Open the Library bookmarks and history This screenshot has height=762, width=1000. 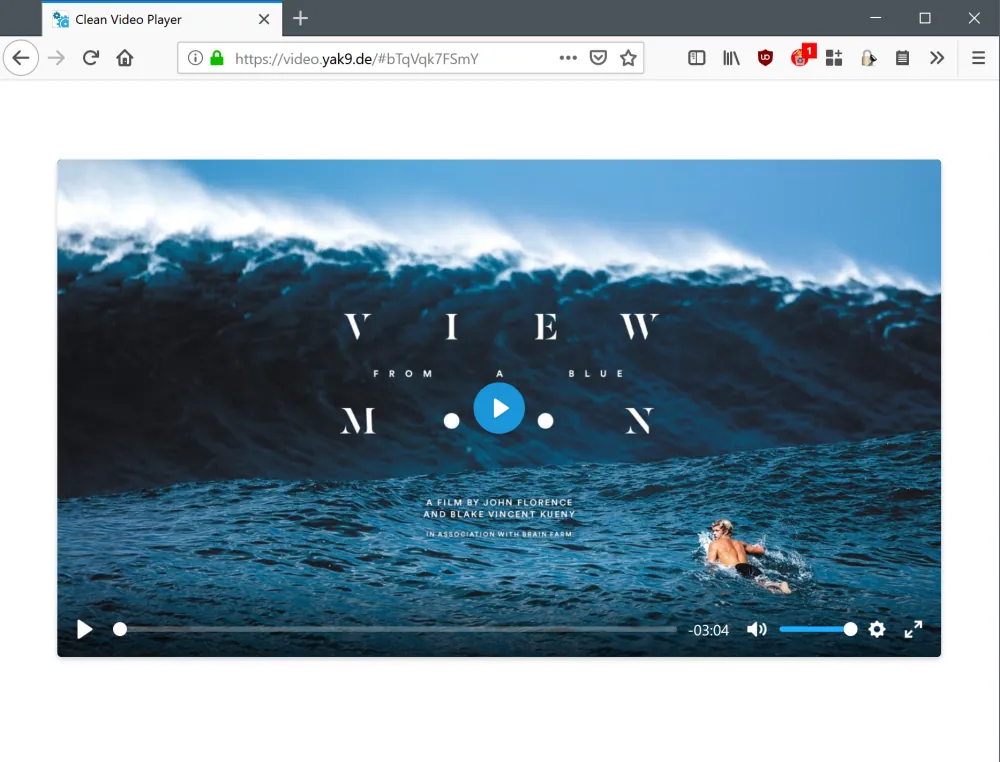[731, 58]
